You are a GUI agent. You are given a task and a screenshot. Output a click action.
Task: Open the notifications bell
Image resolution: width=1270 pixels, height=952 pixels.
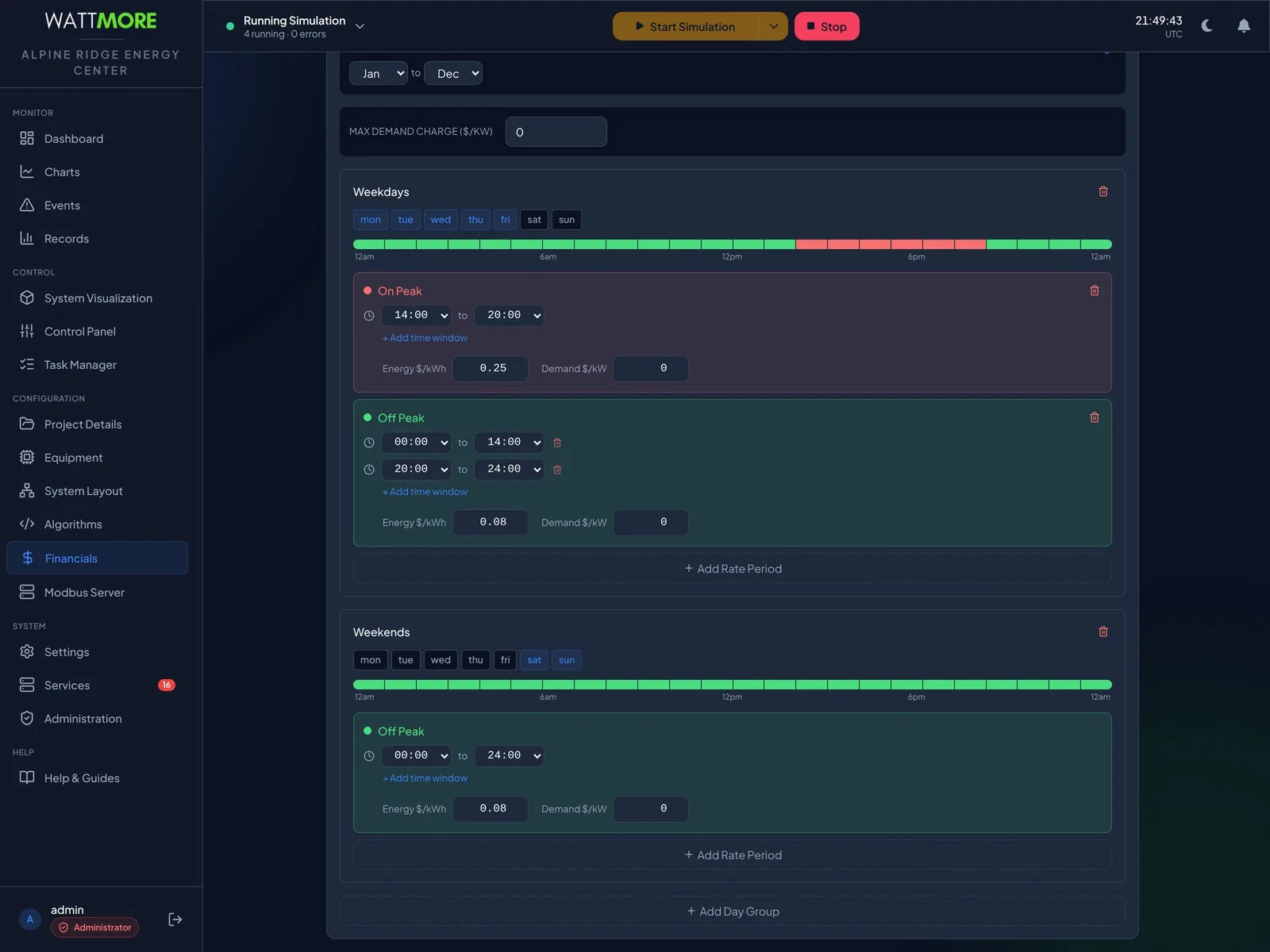click(x=1244, y=26)
